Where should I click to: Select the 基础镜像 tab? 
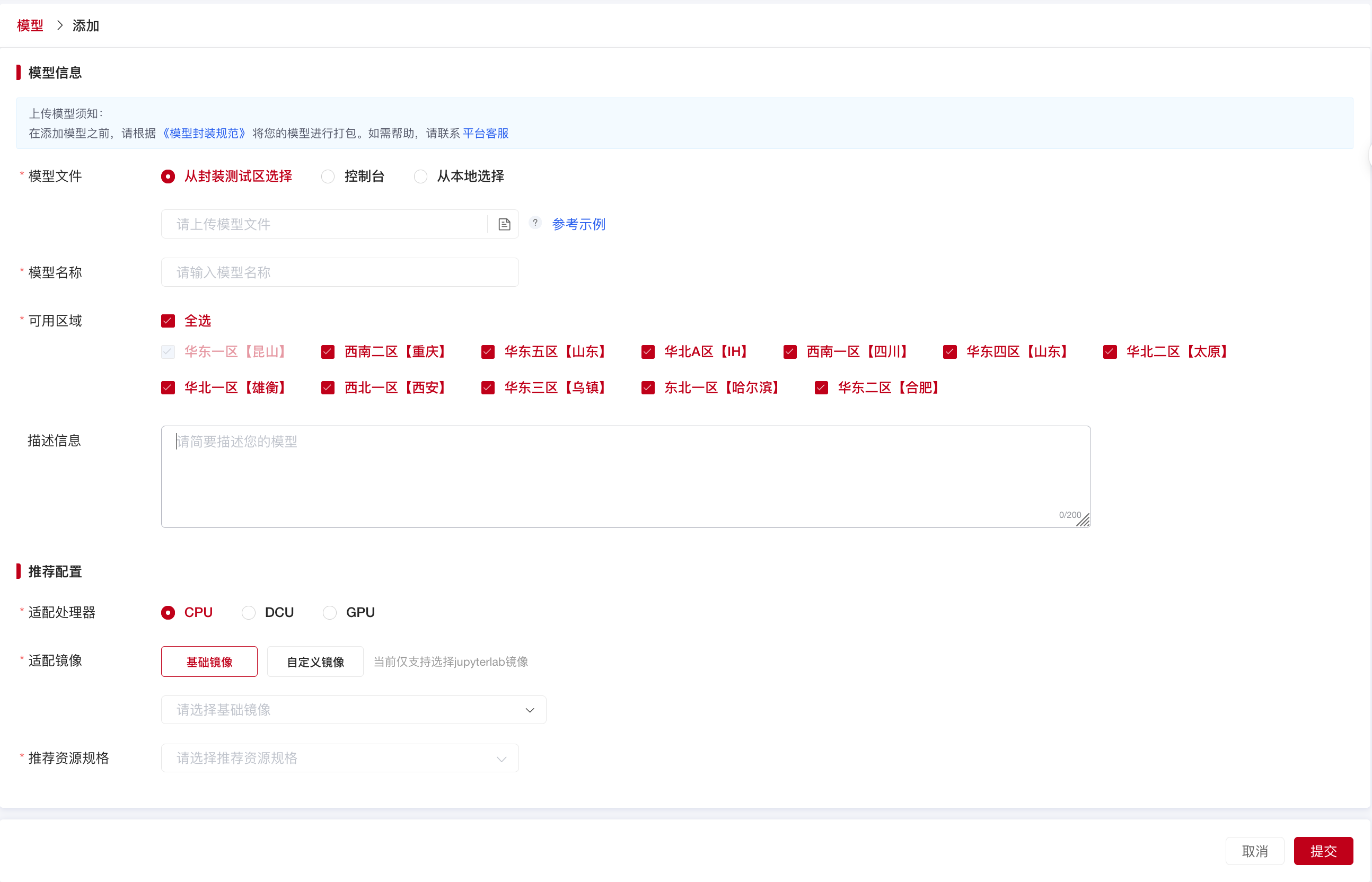point(209,662)
